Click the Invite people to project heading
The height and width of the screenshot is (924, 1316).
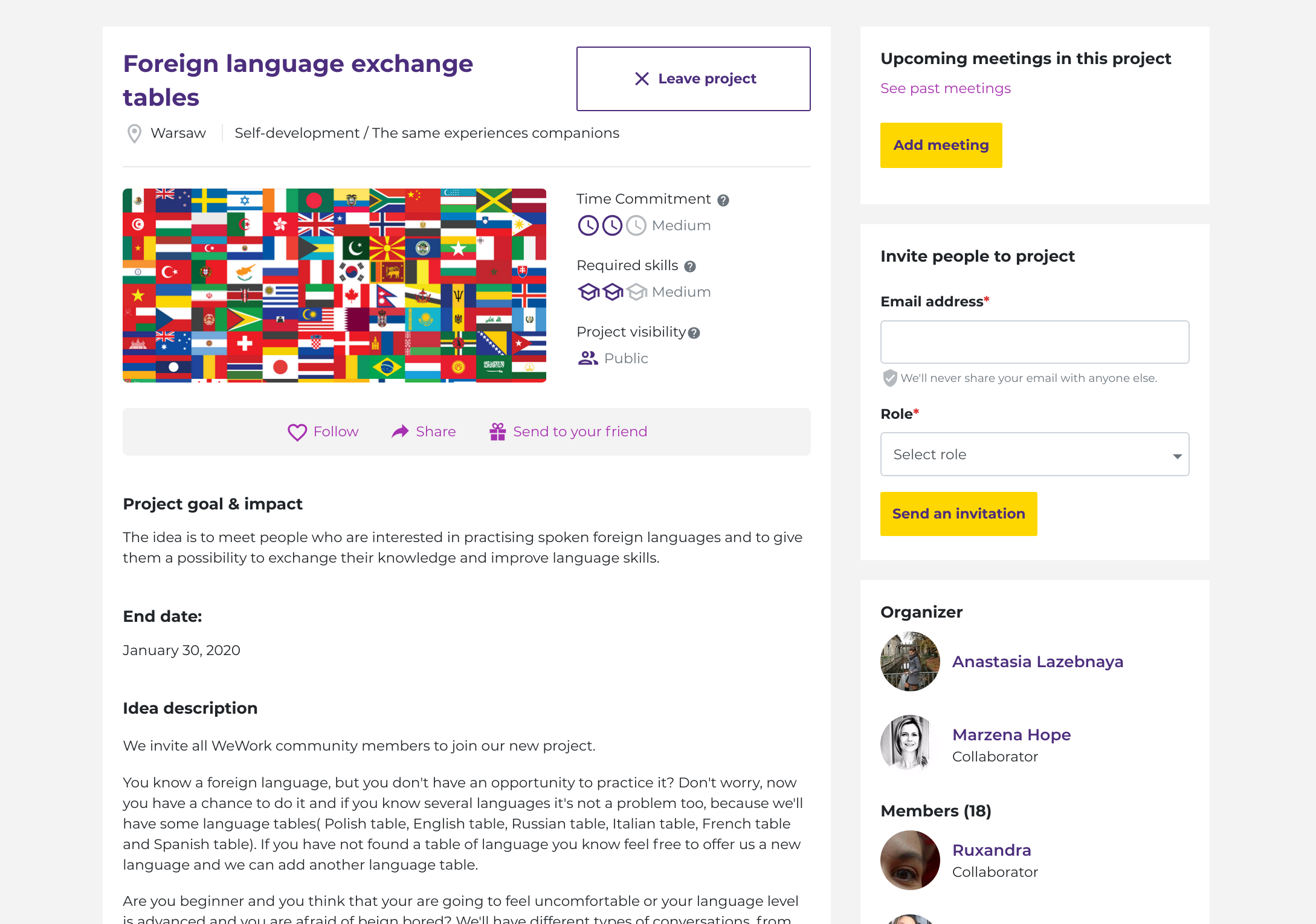click(x=977, y=256)
